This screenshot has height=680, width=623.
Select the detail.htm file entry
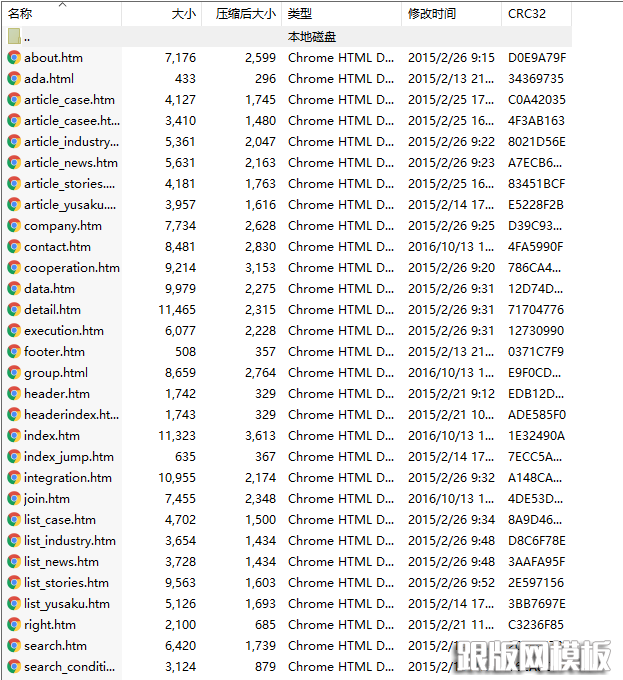click(52, 310)
